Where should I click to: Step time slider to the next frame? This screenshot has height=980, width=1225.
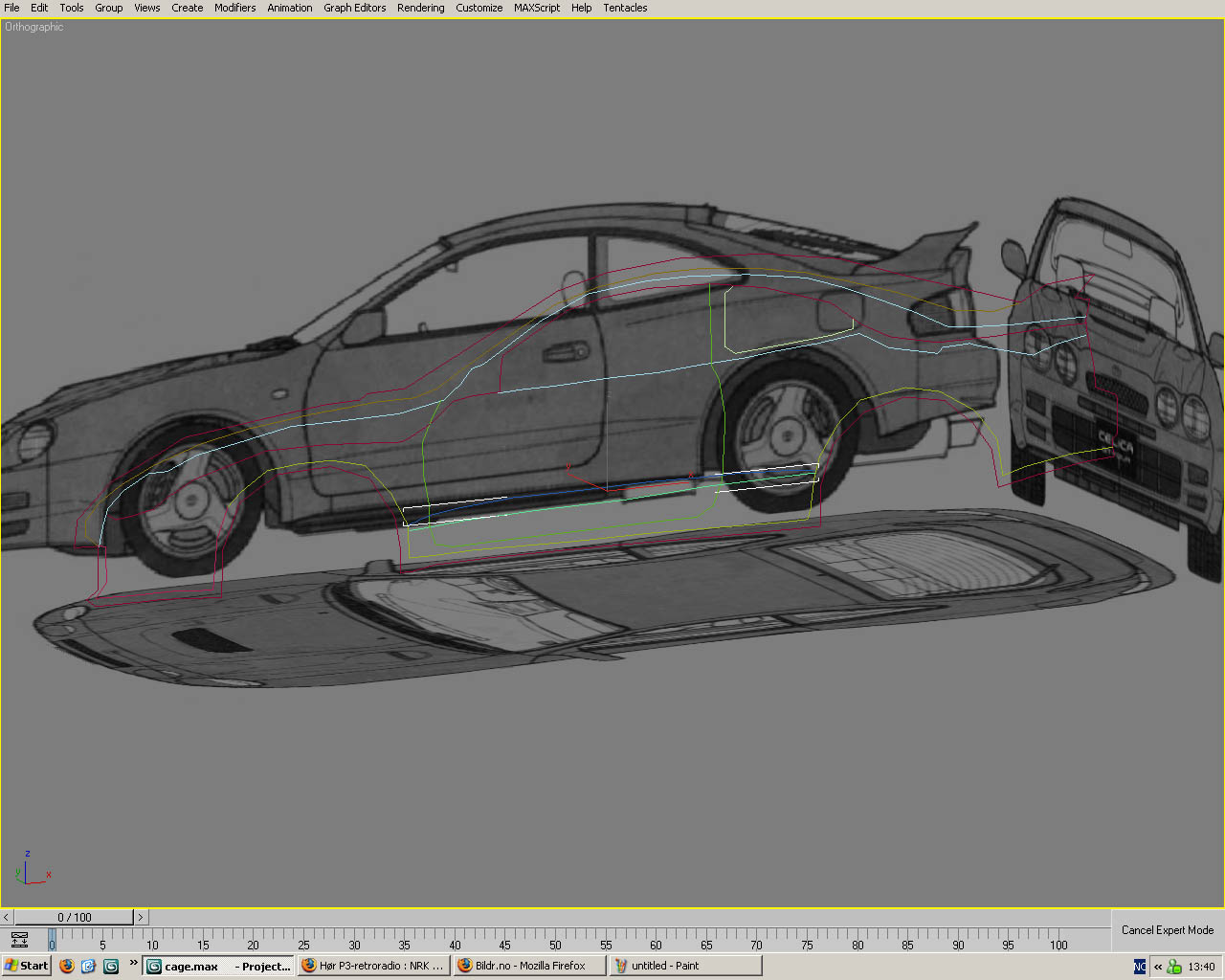141,917
